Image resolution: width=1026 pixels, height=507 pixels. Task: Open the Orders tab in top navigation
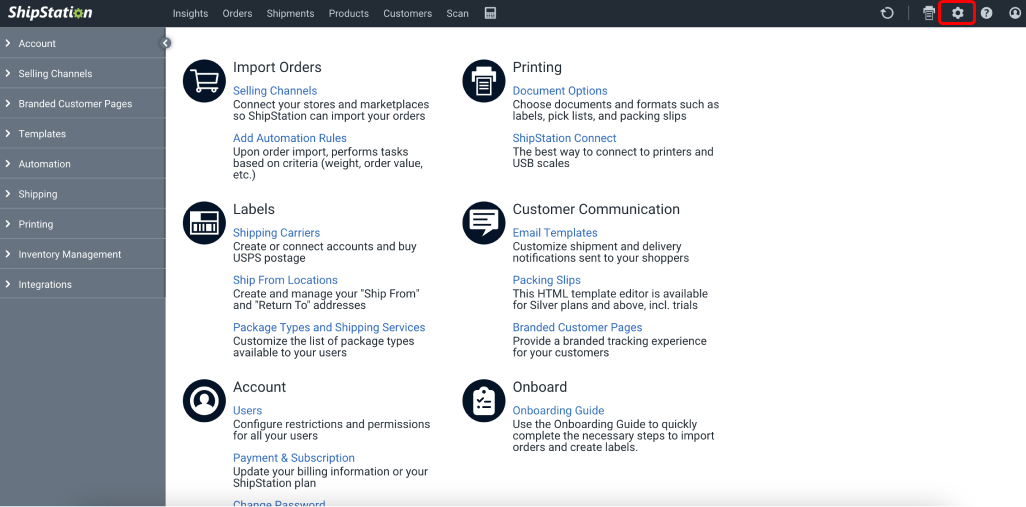237,13
